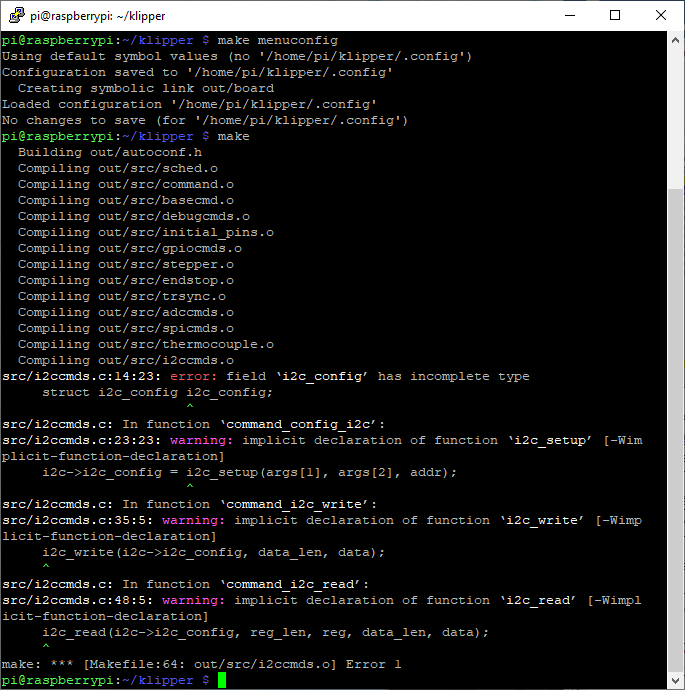The image size is (685, 690).
Task: Click the scrollbar up arrow
Action: pyautogui.click(x=675, y=40)
